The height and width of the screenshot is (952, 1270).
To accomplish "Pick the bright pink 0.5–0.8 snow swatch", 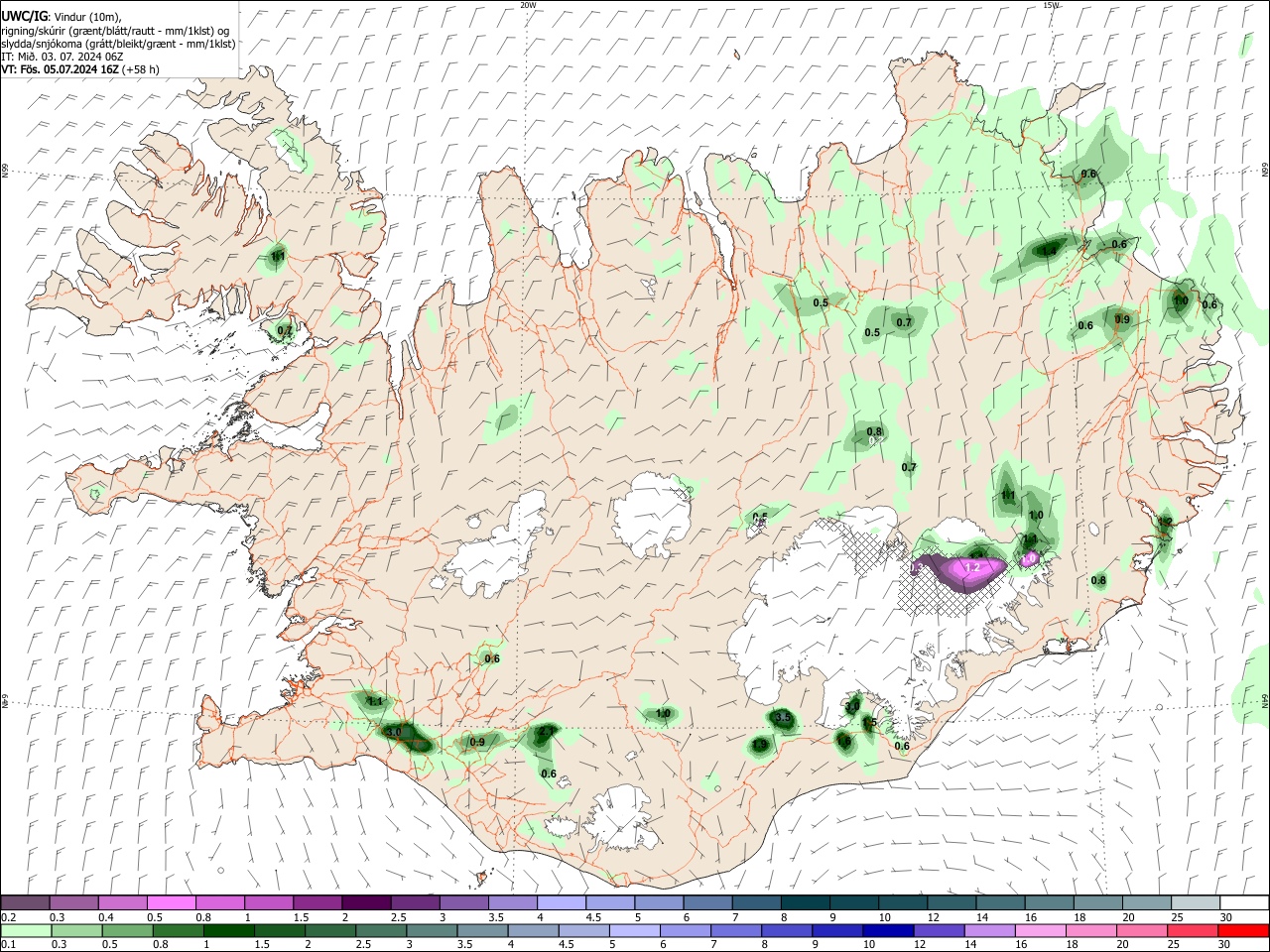I will (x=173, y=902).
